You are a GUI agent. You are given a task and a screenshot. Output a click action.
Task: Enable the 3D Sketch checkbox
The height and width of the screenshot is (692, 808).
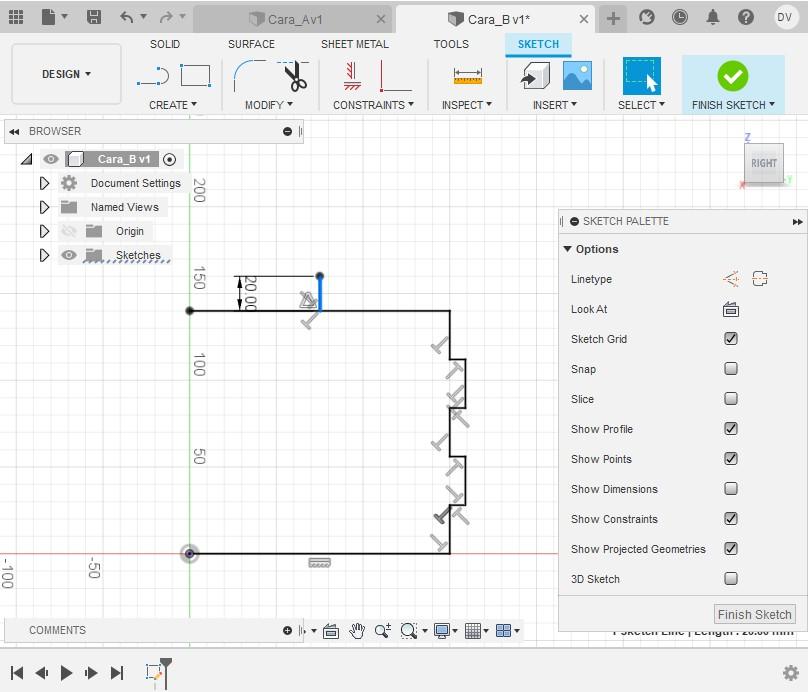tap(731, 579)
